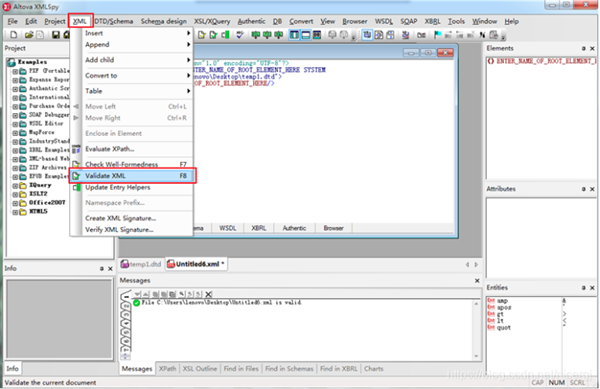
Task: Click the previous message up-arrow icon
Action: [x=145, y=294]
